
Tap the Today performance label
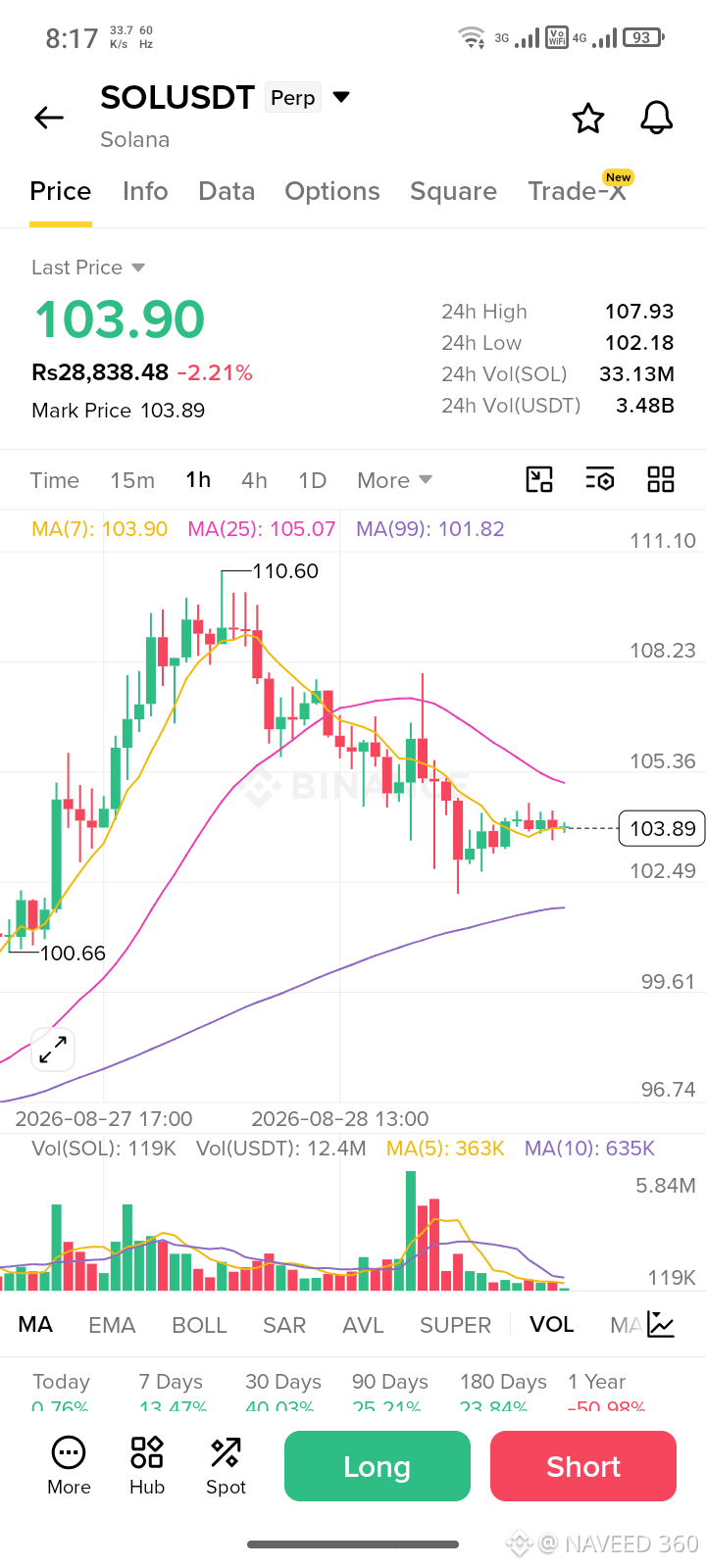click(61, 1382)
